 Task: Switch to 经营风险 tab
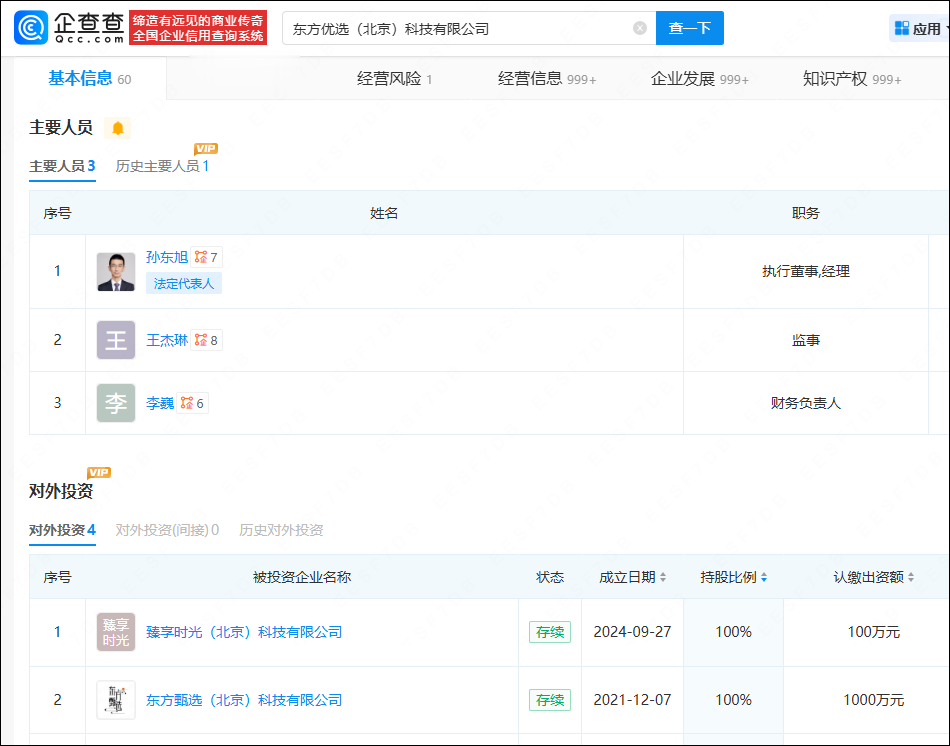pos(394,79)
